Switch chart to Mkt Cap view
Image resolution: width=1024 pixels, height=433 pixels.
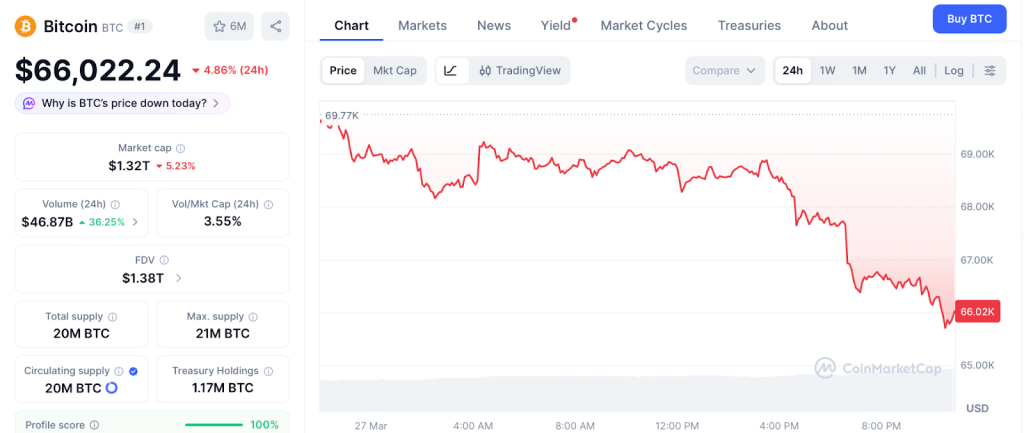pos(394,70)
